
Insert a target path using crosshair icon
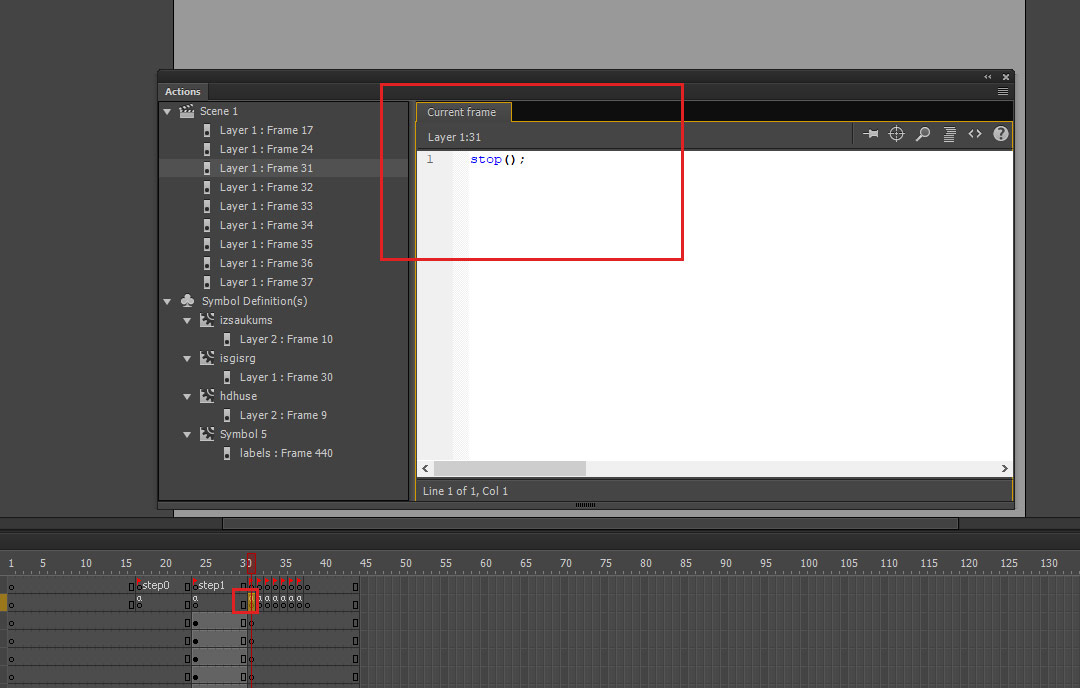click(896, 134)
